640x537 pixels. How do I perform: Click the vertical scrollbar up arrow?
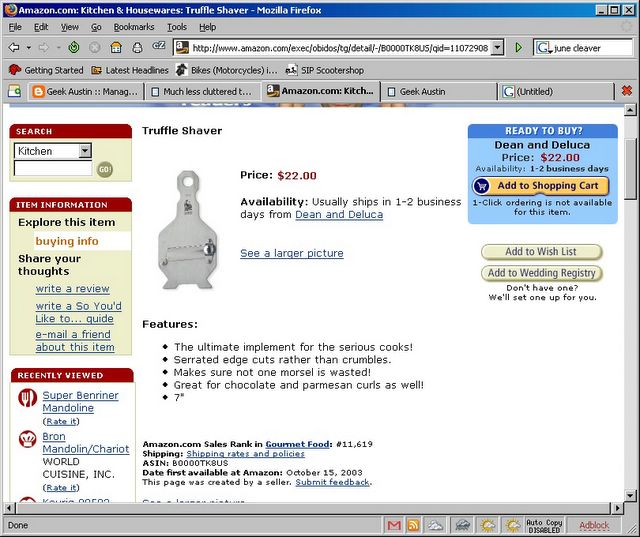630,109
